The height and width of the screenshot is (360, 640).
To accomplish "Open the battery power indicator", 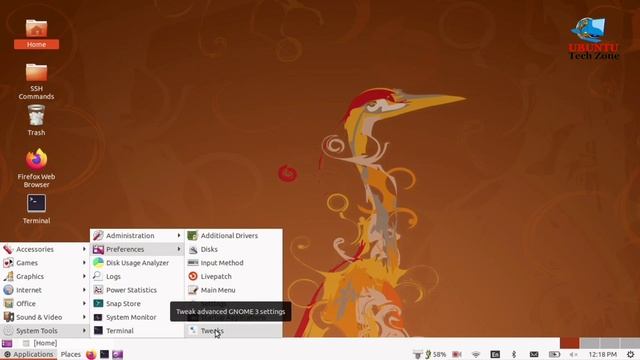I will click(554, 354).
